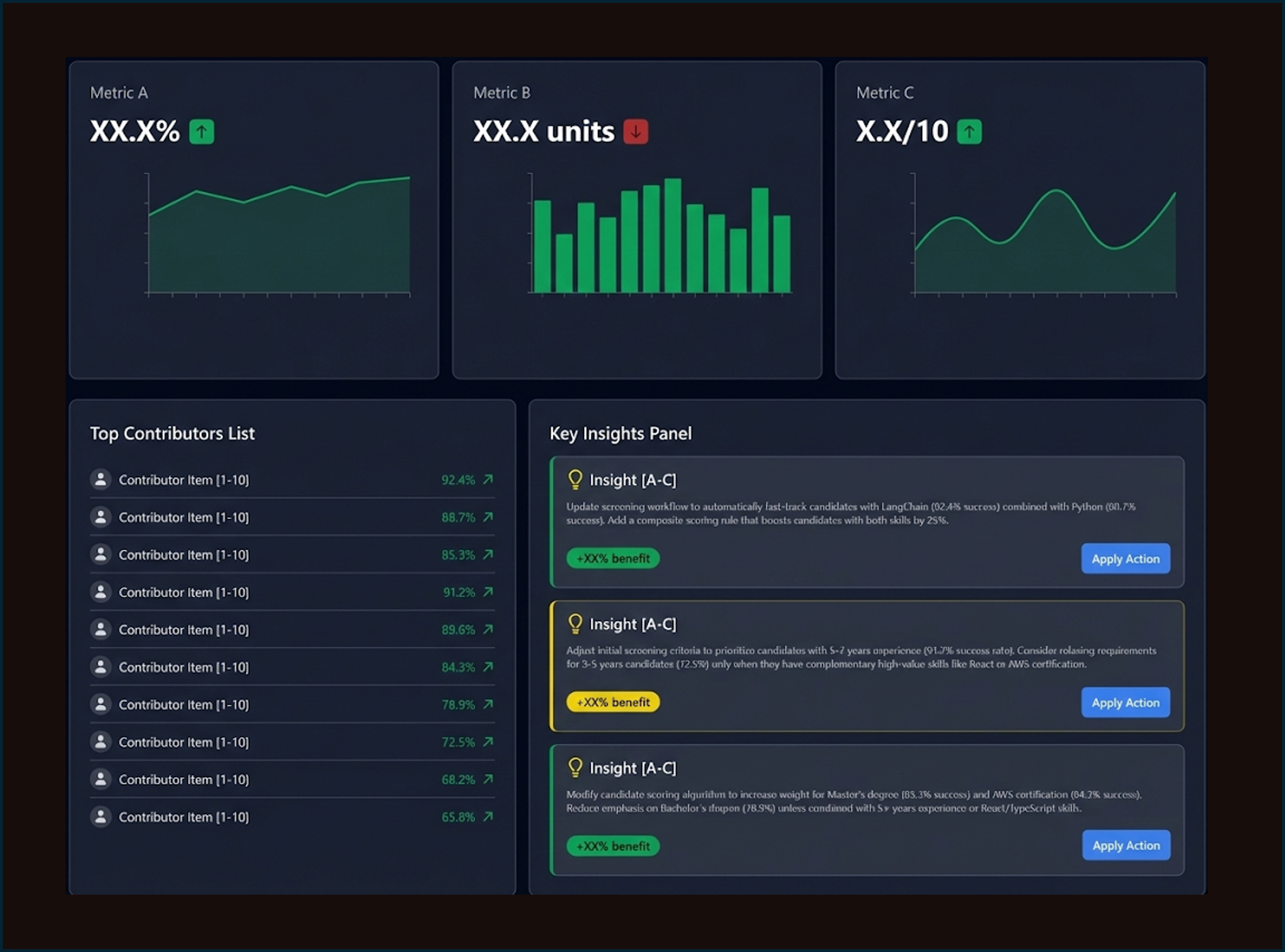Click the trend arrow beside 88.7%

[488, 517]
